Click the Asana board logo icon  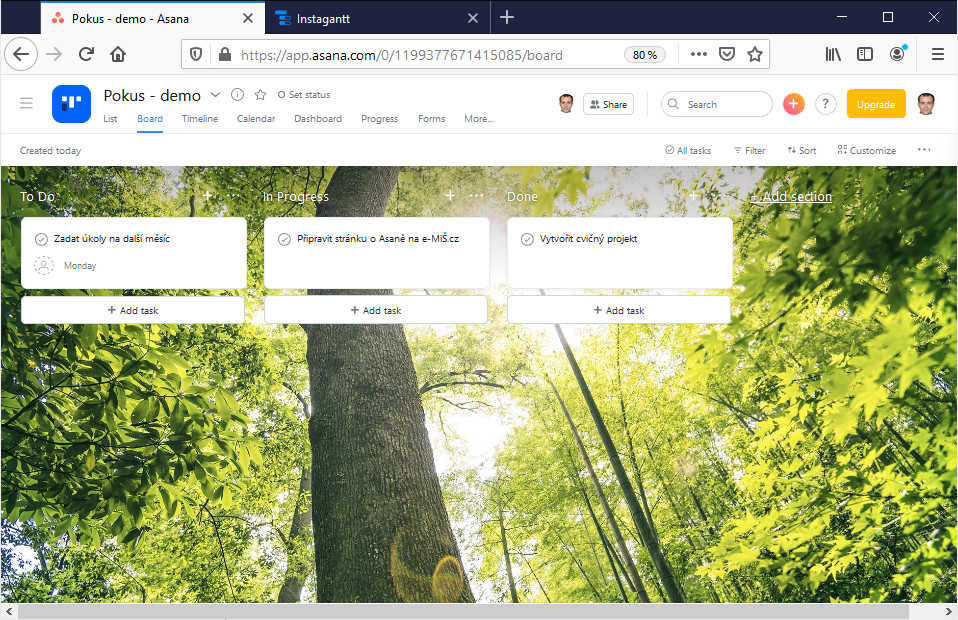point(71,104)
